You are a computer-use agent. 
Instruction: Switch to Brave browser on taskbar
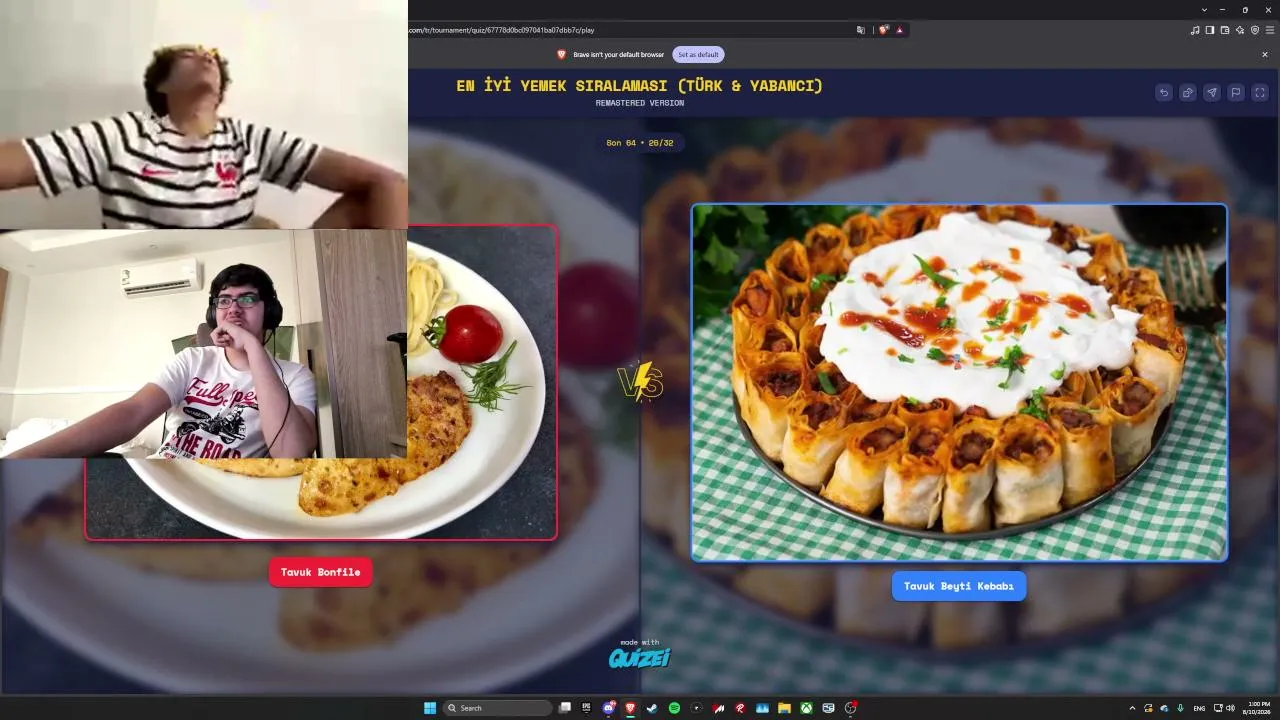630,708
